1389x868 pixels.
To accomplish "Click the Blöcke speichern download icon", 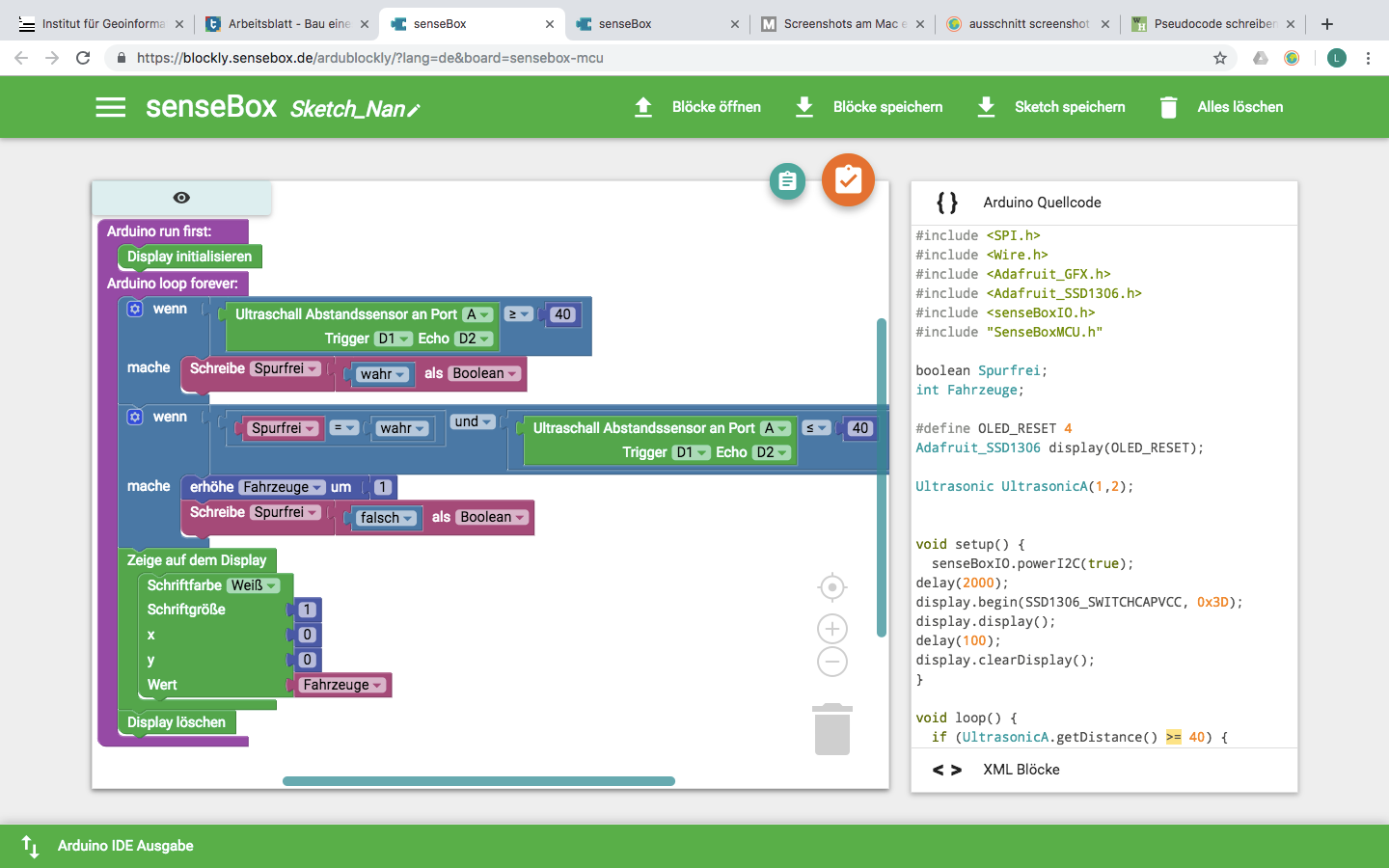I will (x=804, y=107).
